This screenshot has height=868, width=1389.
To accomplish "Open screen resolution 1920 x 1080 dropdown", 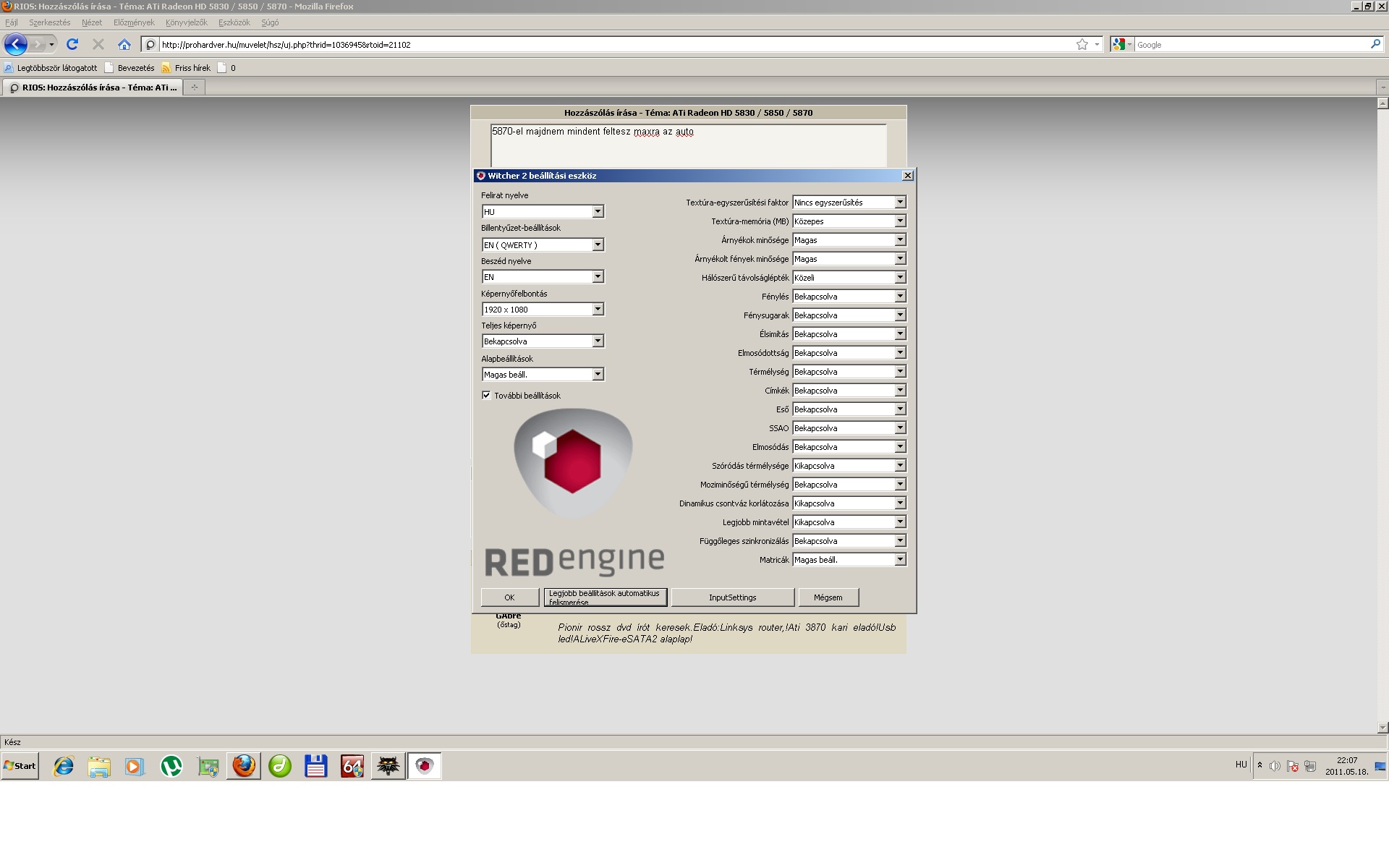I will point(543,310).
